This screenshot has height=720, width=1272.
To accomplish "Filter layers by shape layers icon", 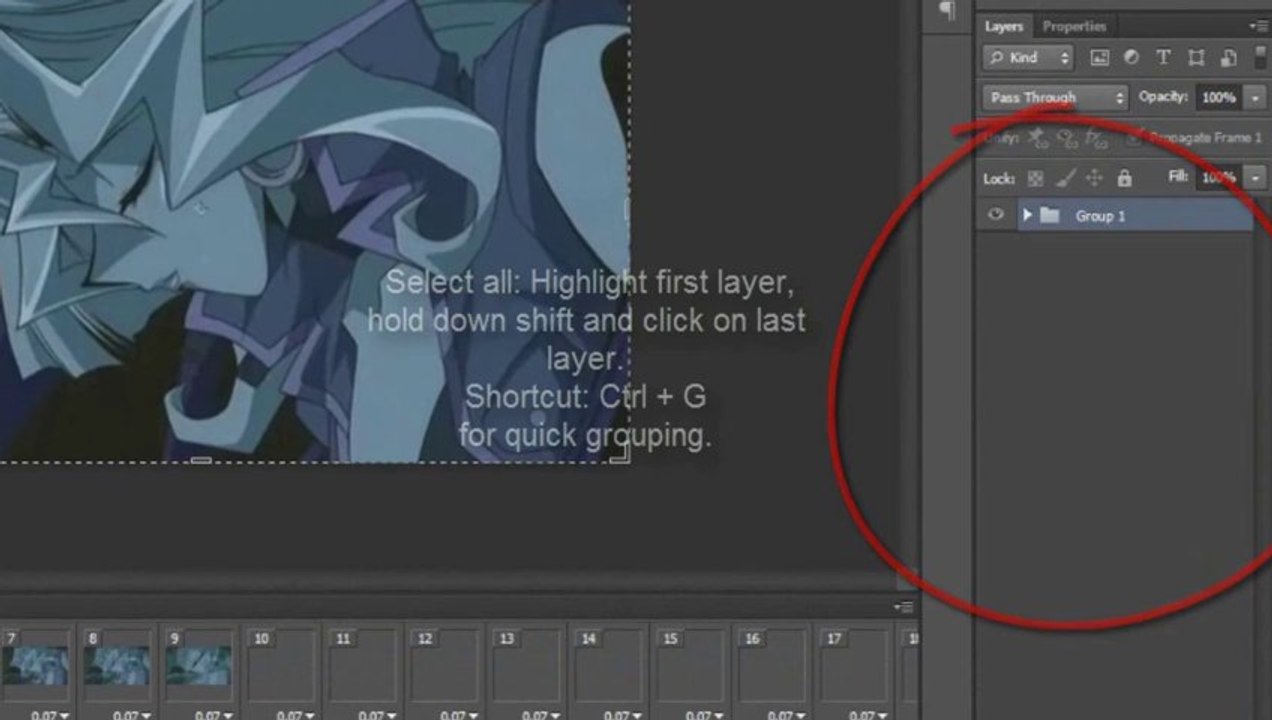I will pyautogui.click(x=1196, y=58).
